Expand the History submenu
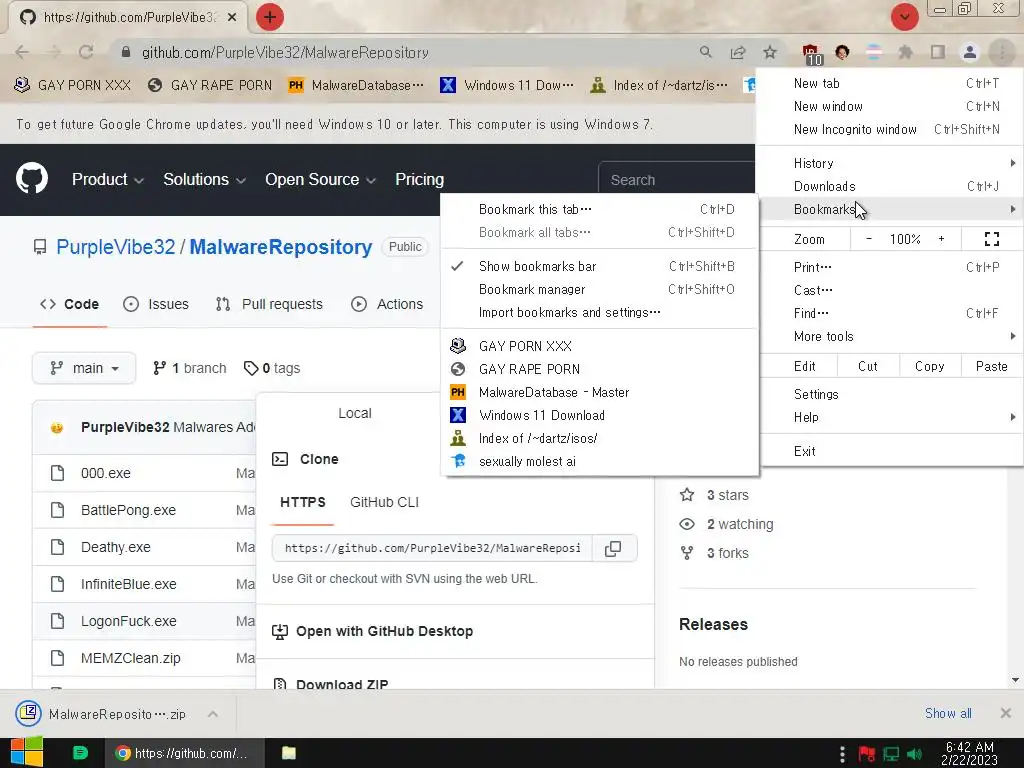 pyautogui.click(x=891, y=163)
